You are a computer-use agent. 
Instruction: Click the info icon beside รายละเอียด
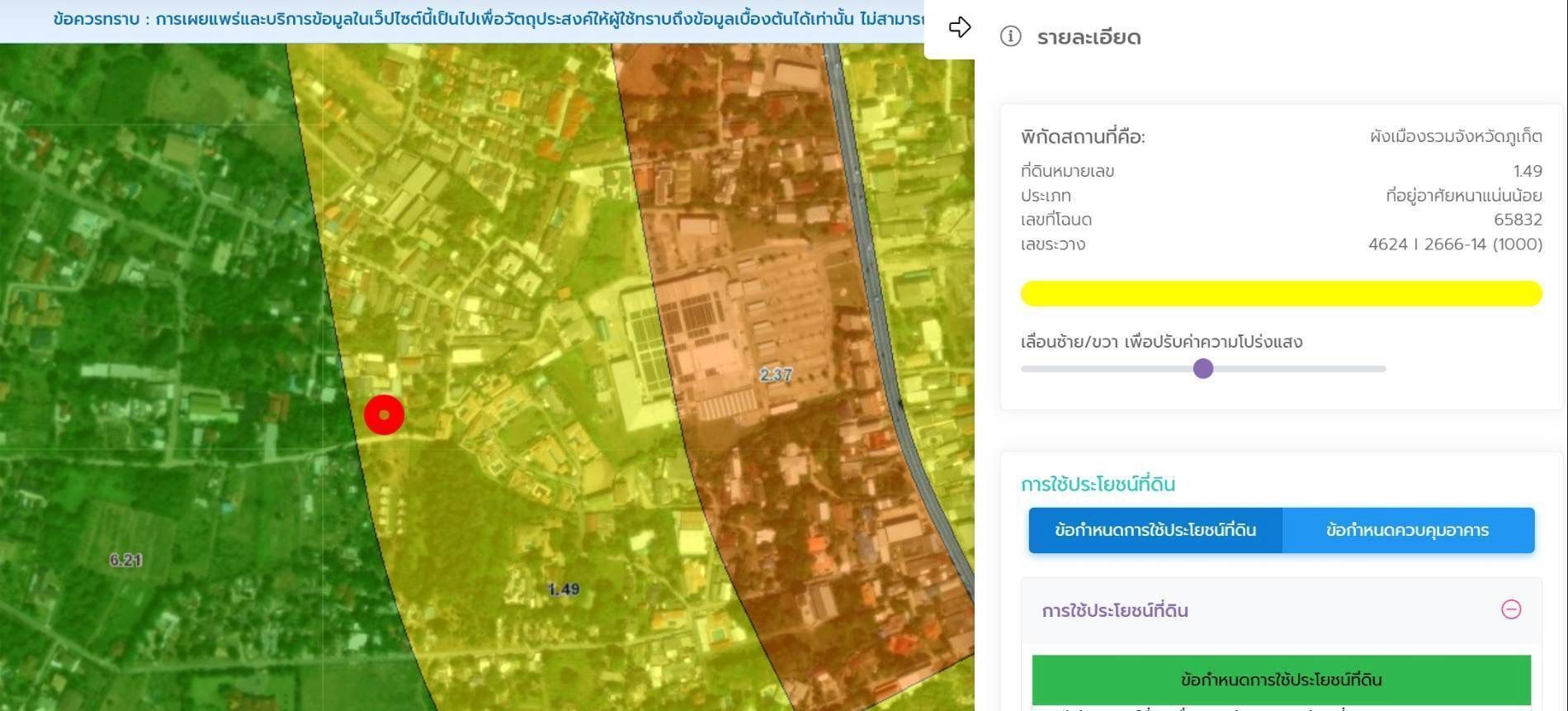1010,36
